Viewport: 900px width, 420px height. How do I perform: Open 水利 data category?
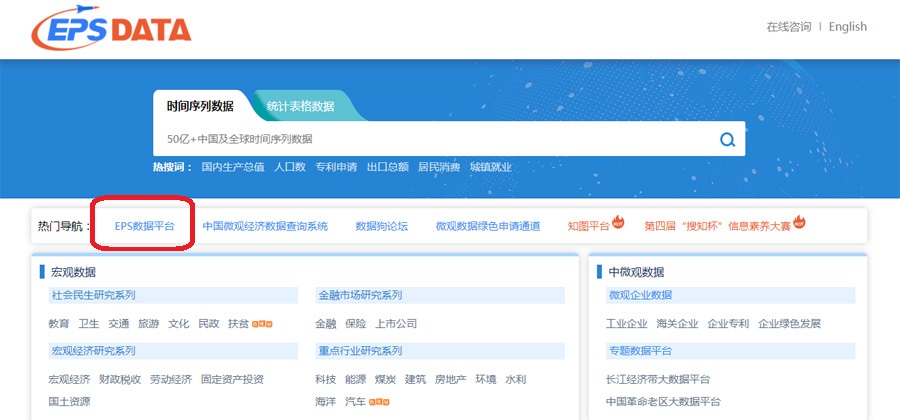[515, 379]
